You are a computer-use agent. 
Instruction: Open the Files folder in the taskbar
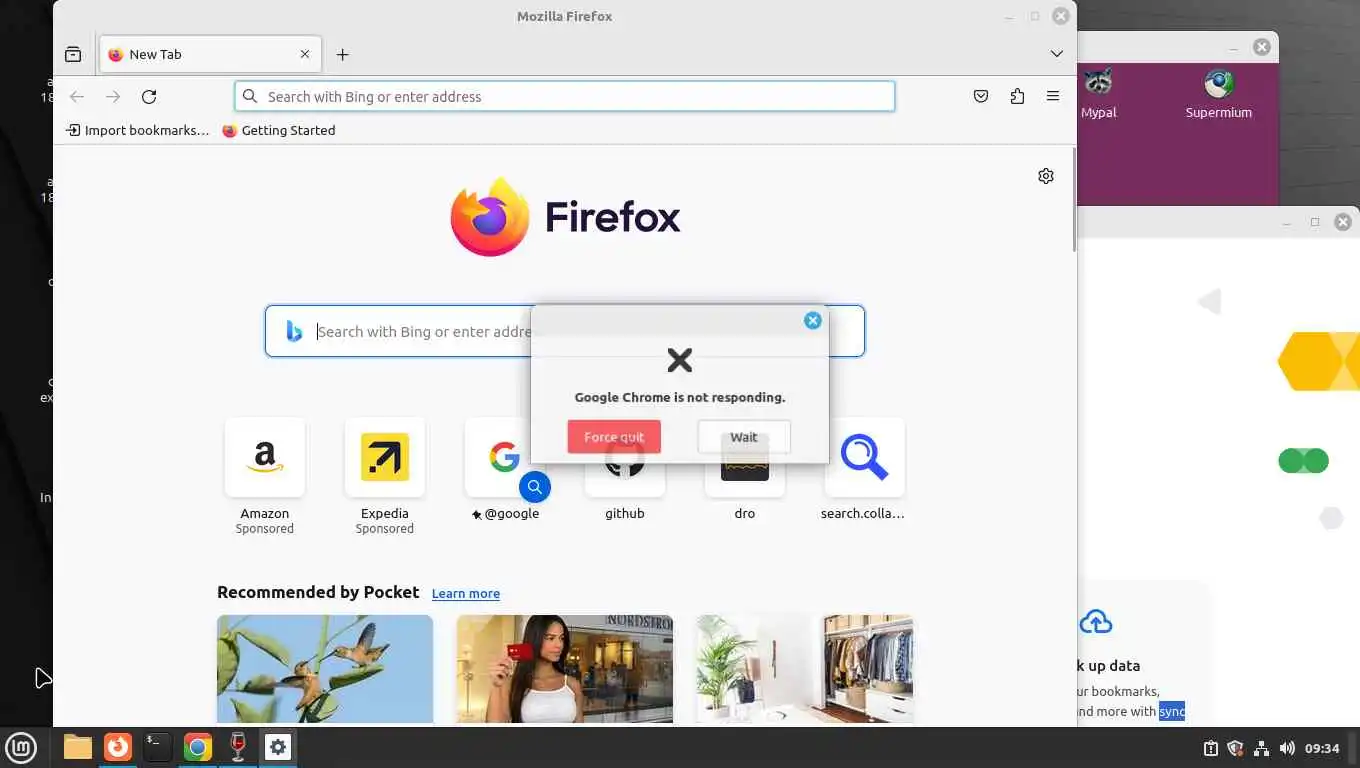pyautogui.click(x=77, y=747)
